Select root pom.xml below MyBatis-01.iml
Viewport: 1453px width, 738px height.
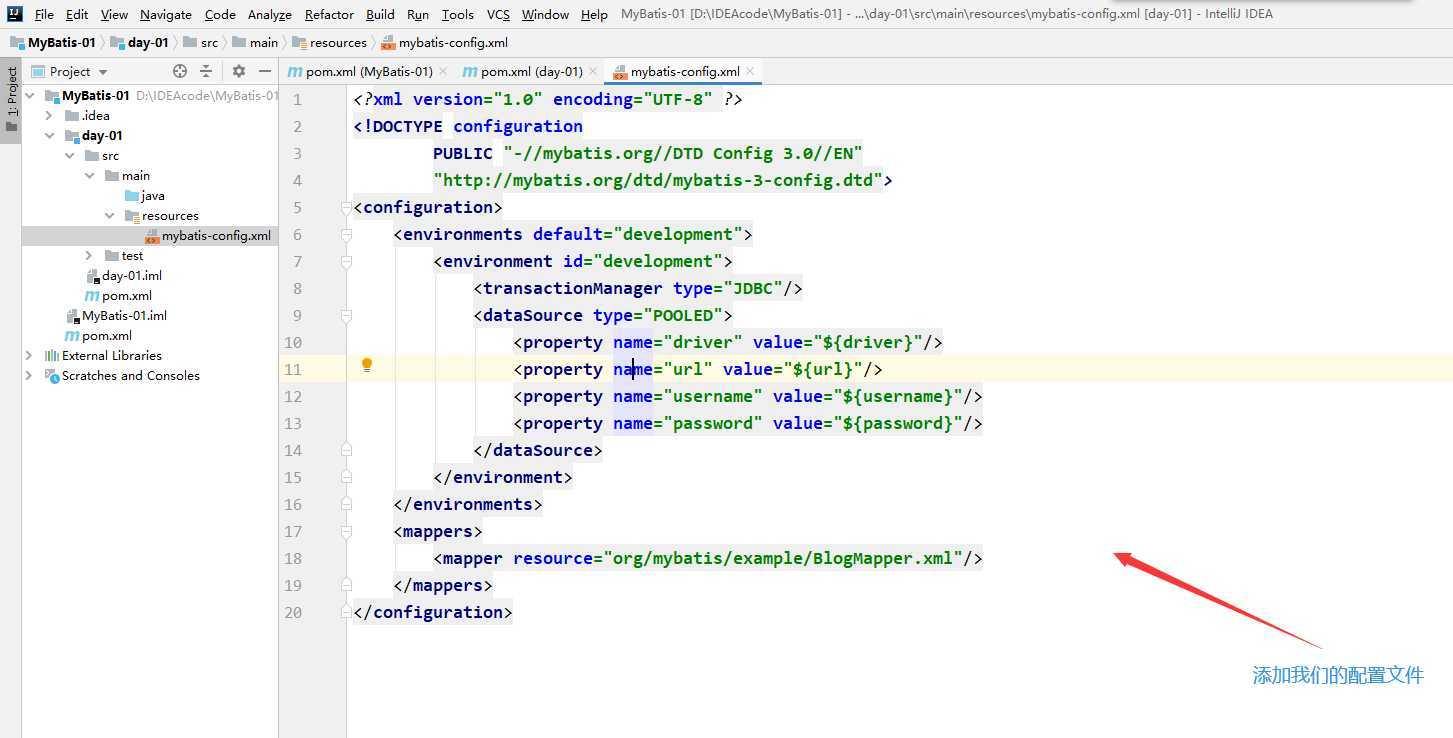(99, 335)
